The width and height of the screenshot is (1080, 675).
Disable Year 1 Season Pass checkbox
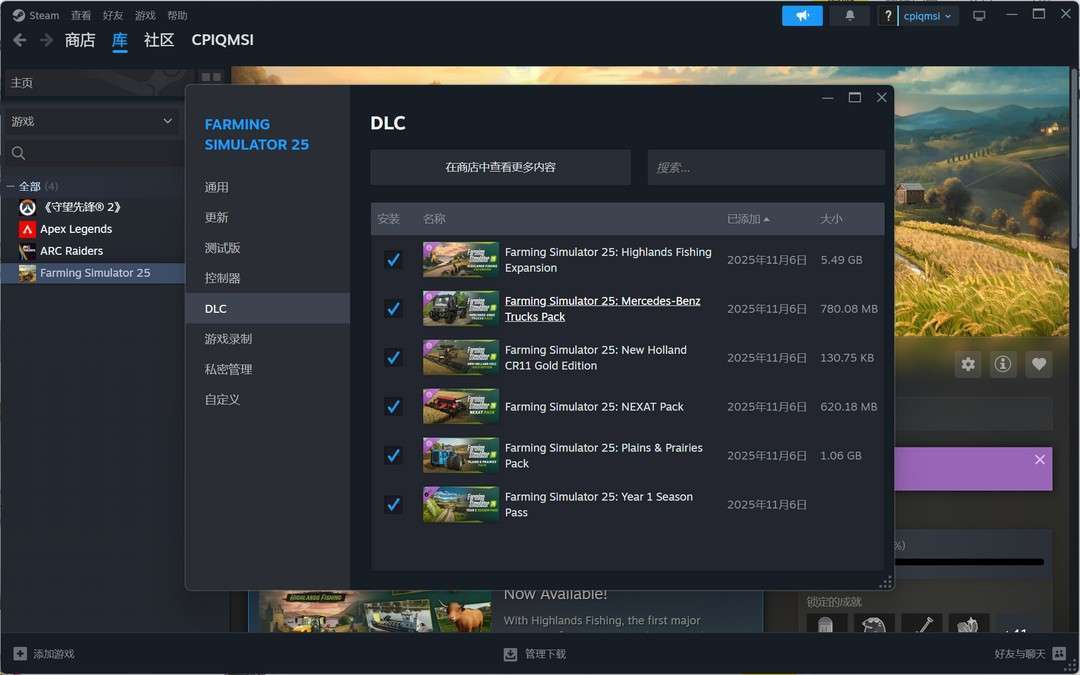pos(393,504)
